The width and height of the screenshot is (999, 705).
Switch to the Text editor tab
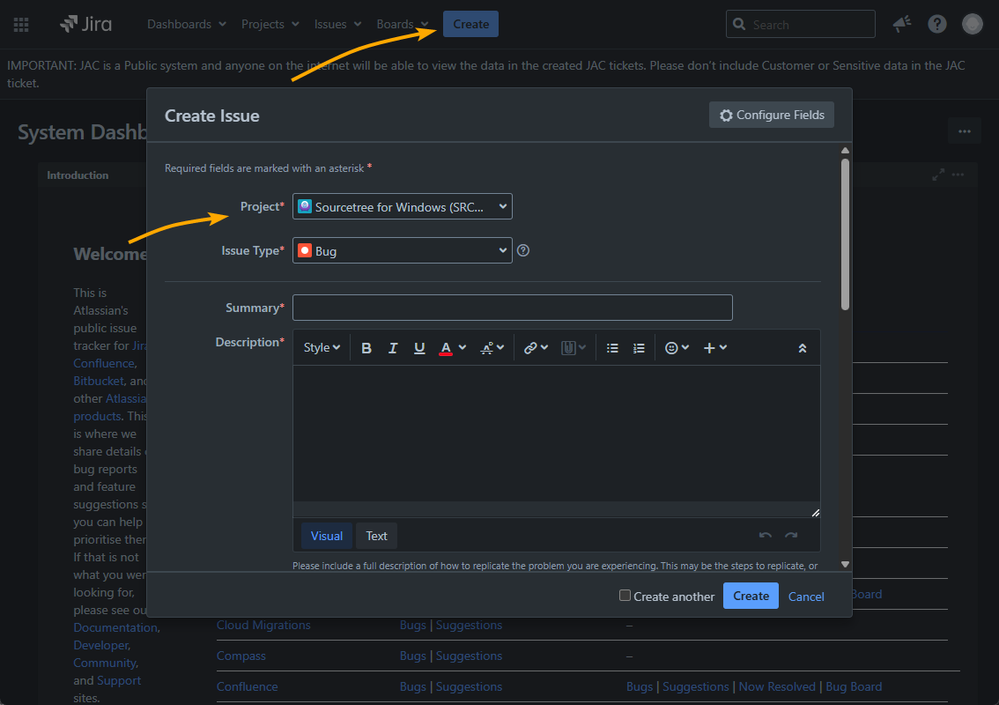377,536
